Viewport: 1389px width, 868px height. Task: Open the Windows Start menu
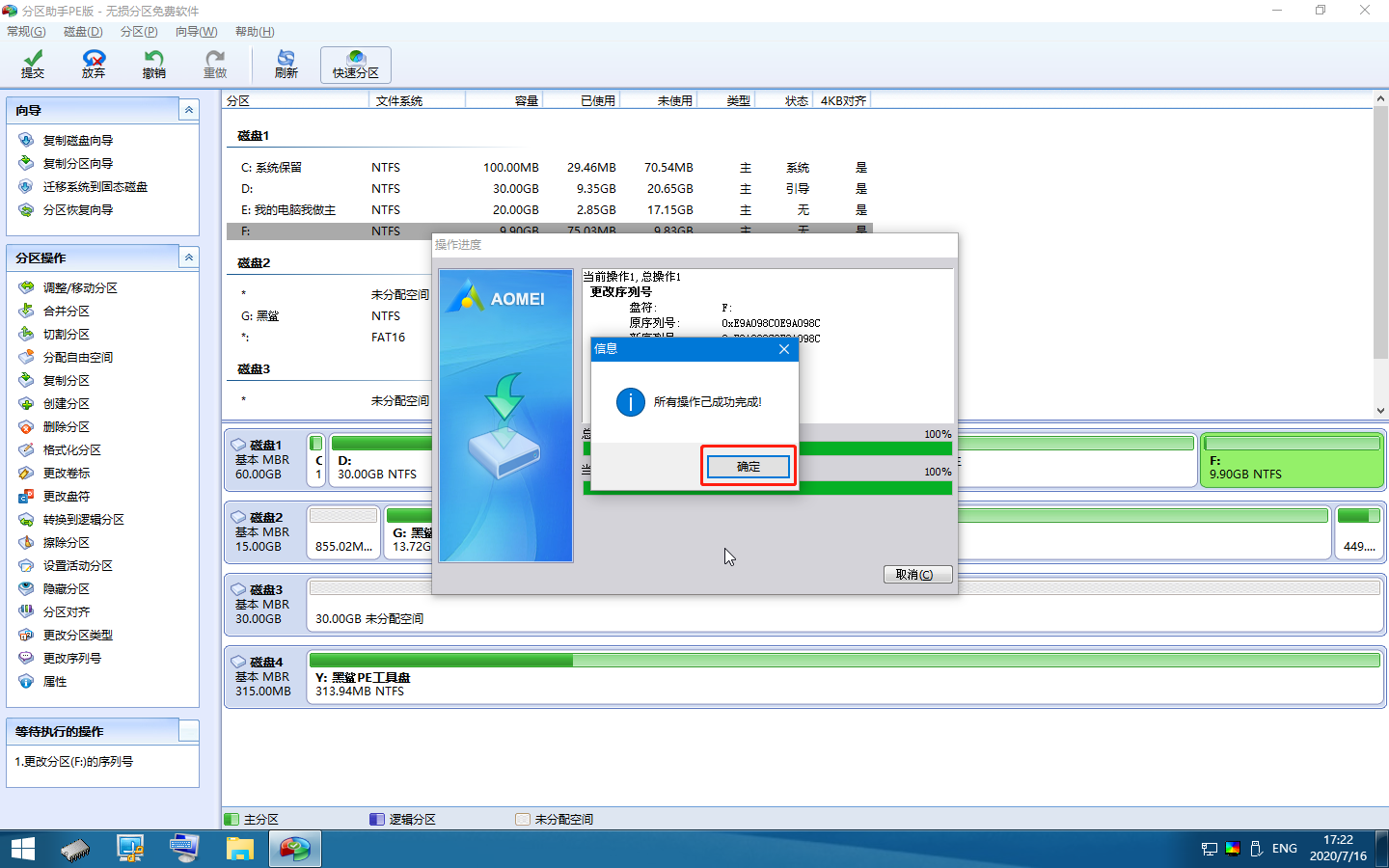point(23,849)
